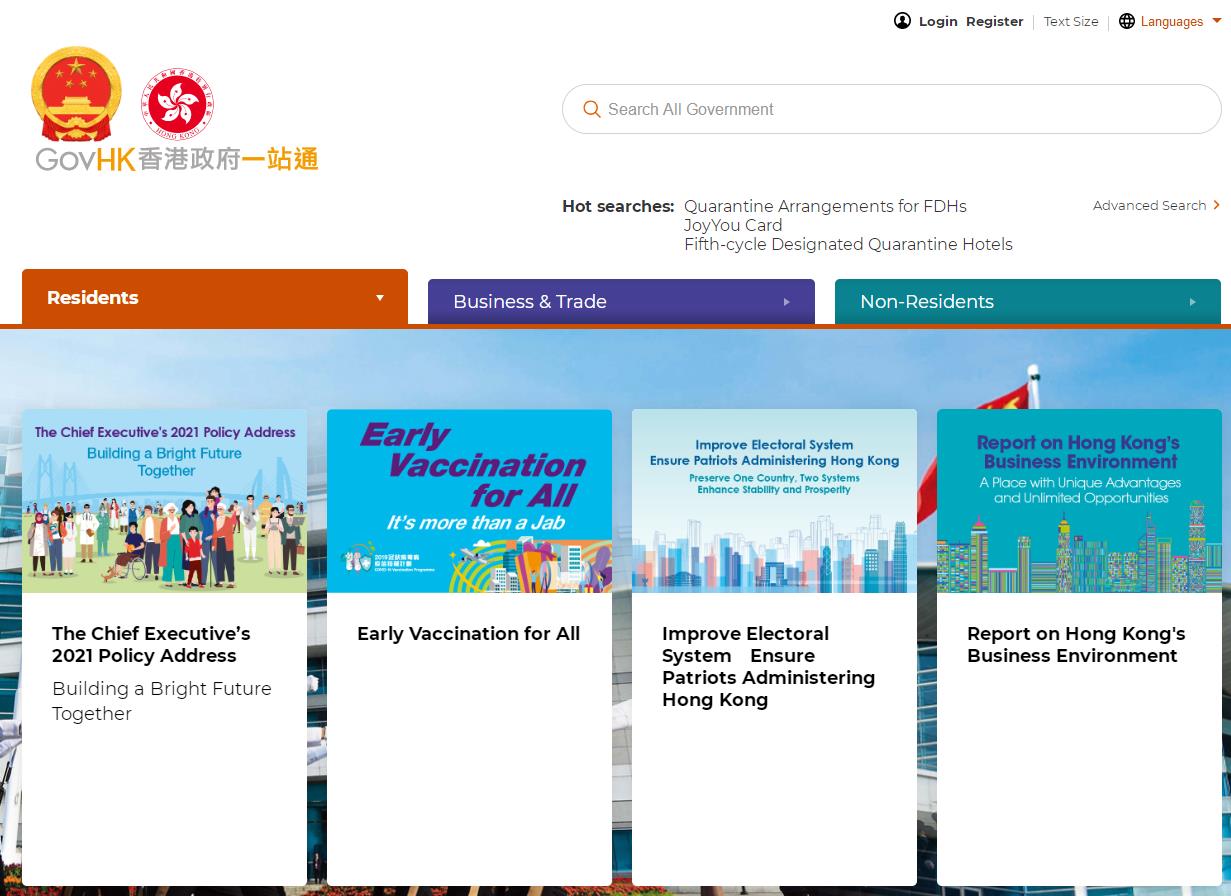
Task: Open the Register link
Action: click(994, 21)
